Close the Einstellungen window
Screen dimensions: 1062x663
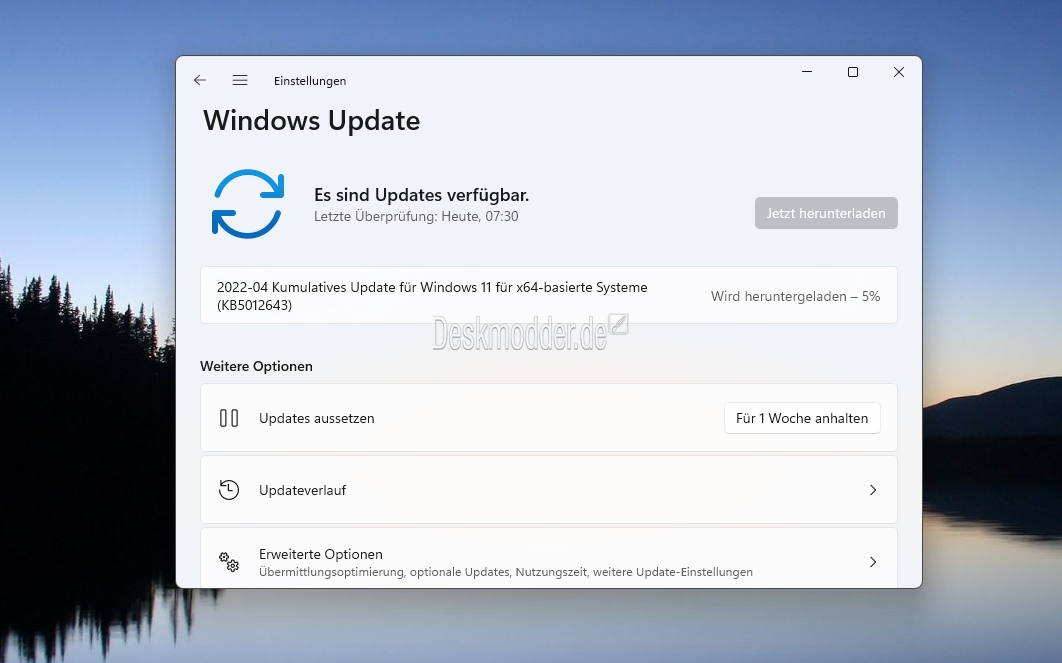coord(899,72)
